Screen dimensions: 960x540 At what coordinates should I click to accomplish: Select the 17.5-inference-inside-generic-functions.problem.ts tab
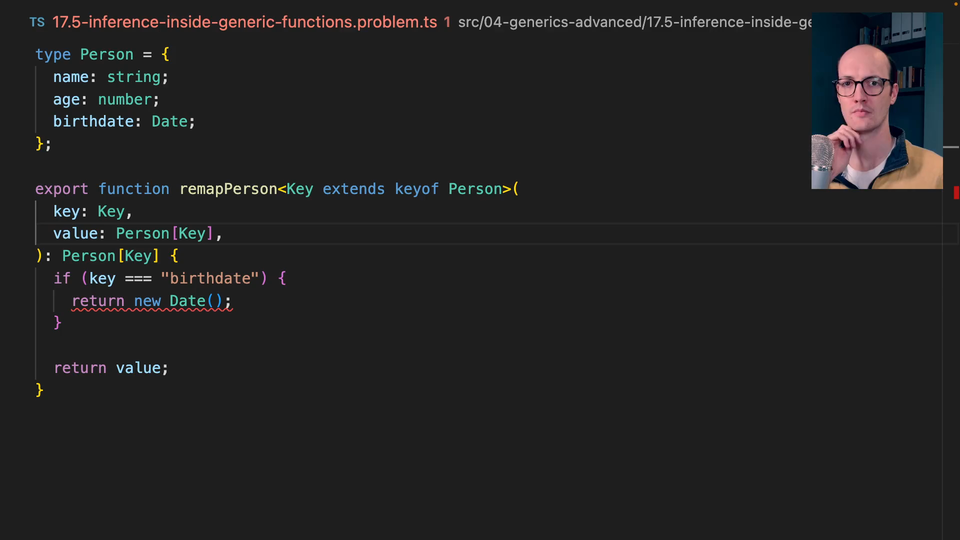245,21
